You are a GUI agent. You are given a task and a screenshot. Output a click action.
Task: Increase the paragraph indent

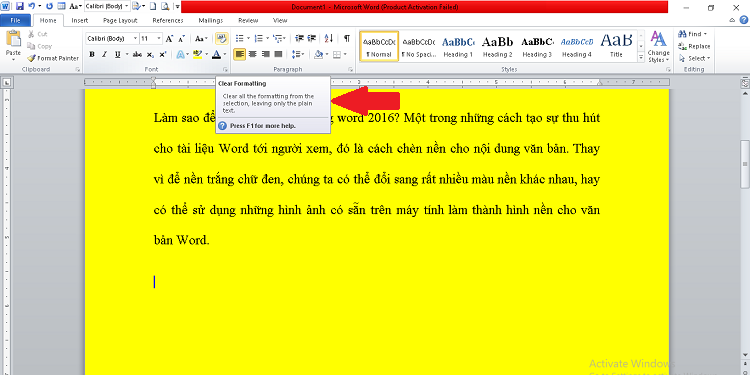click(312, 38)
